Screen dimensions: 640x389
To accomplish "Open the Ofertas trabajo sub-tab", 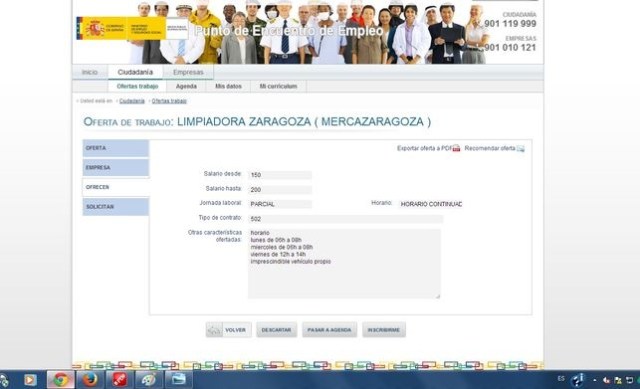I will click(x=137, y=86).
